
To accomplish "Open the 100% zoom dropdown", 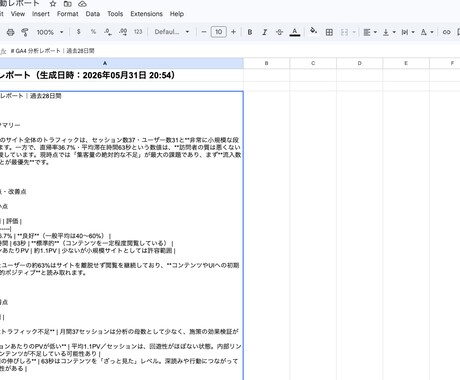I will pyautogui.click(x=50, y=32).
